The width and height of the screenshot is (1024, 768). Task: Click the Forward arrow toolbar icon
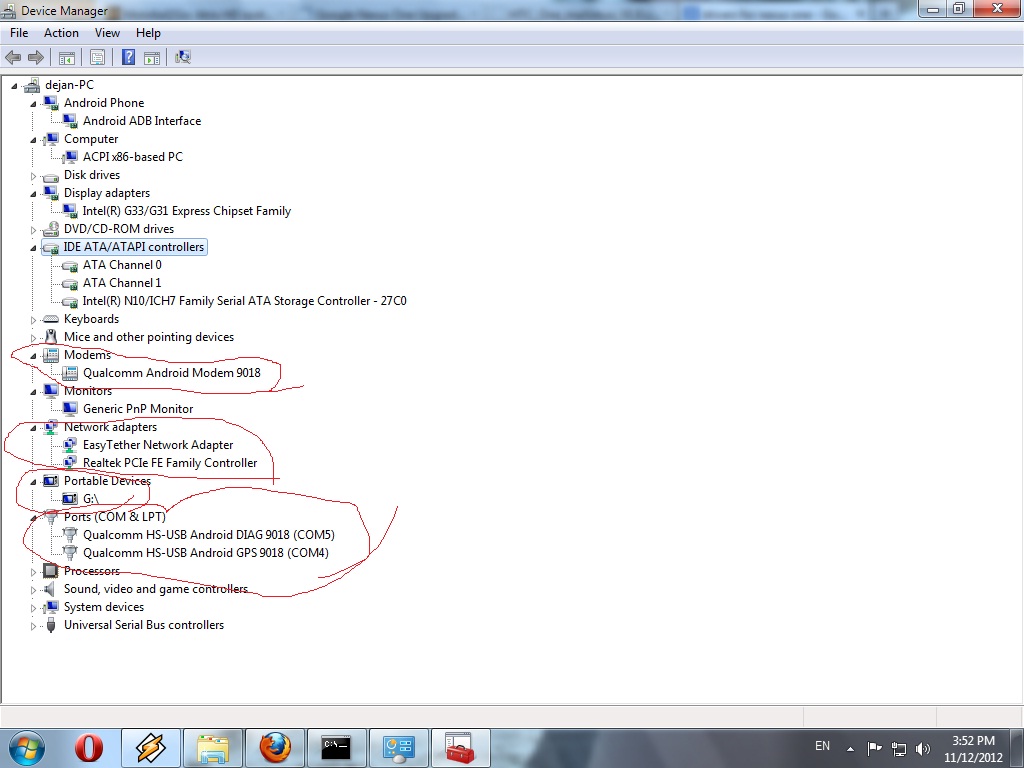[36, 57]
